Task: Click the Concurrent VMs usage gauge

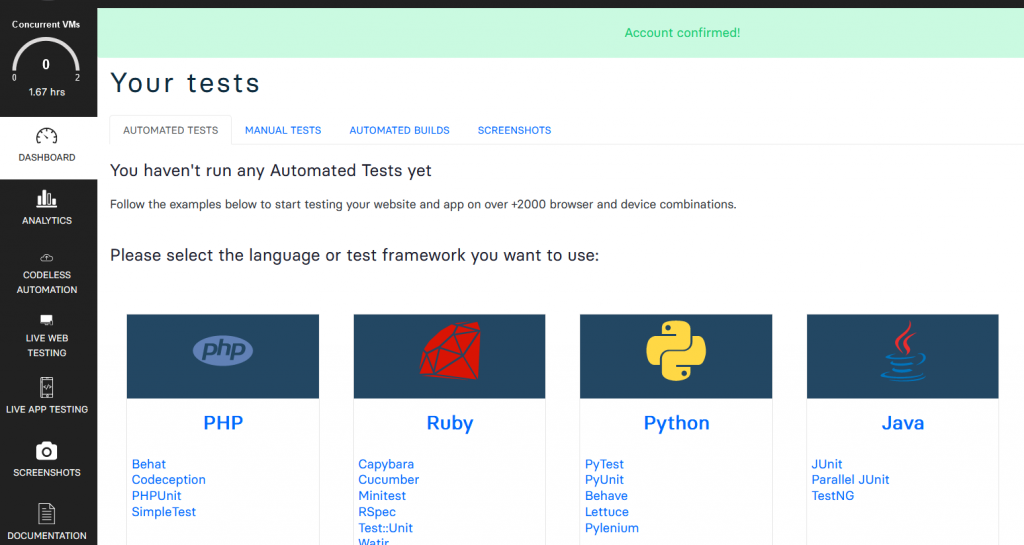Action: 46,63
